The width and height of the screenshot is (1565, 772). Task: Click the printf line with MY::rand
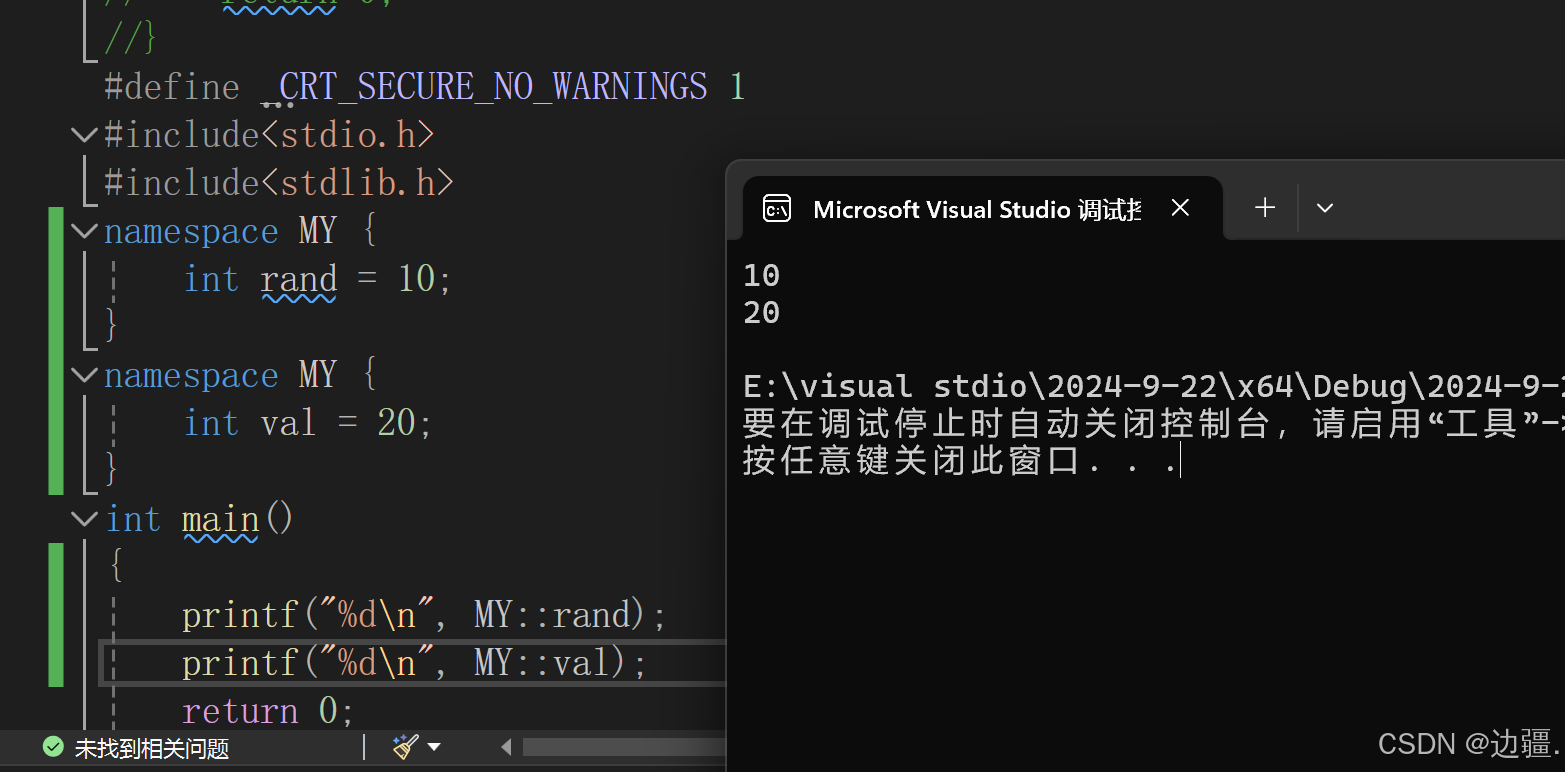click(424, 614)
